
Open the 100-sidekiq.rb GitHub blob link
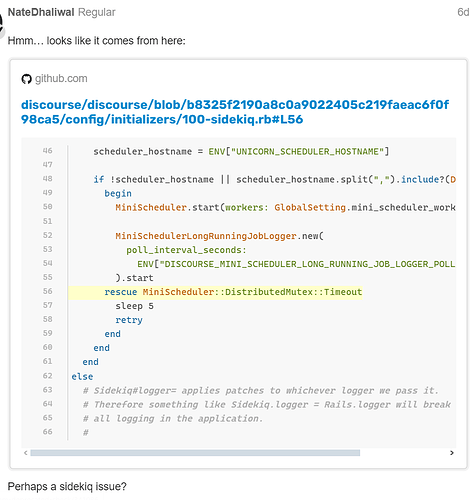click(x=235, y=112)
